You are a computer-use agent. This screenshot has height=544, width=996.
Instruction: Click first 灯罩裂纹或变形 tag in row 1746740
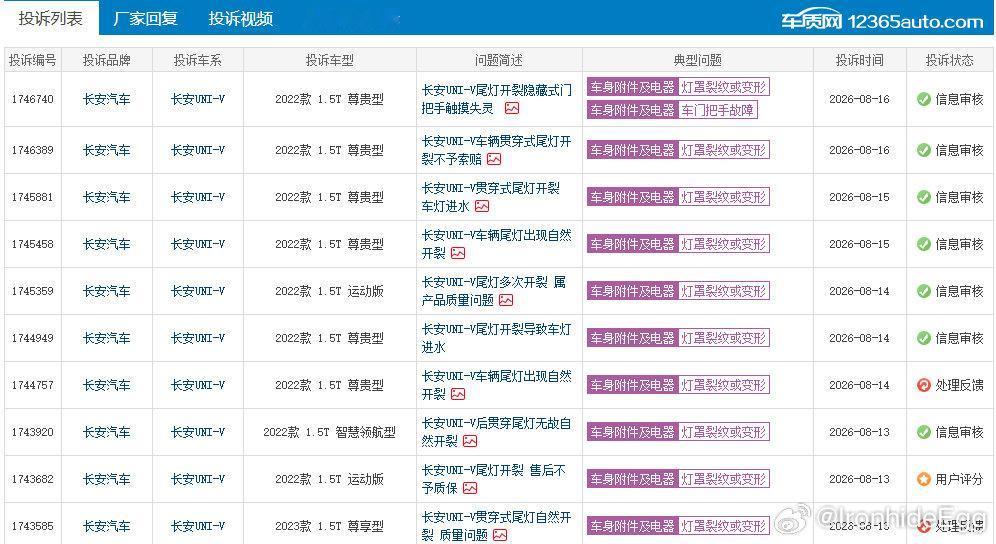pyautogui.click(x=723, y=87)
